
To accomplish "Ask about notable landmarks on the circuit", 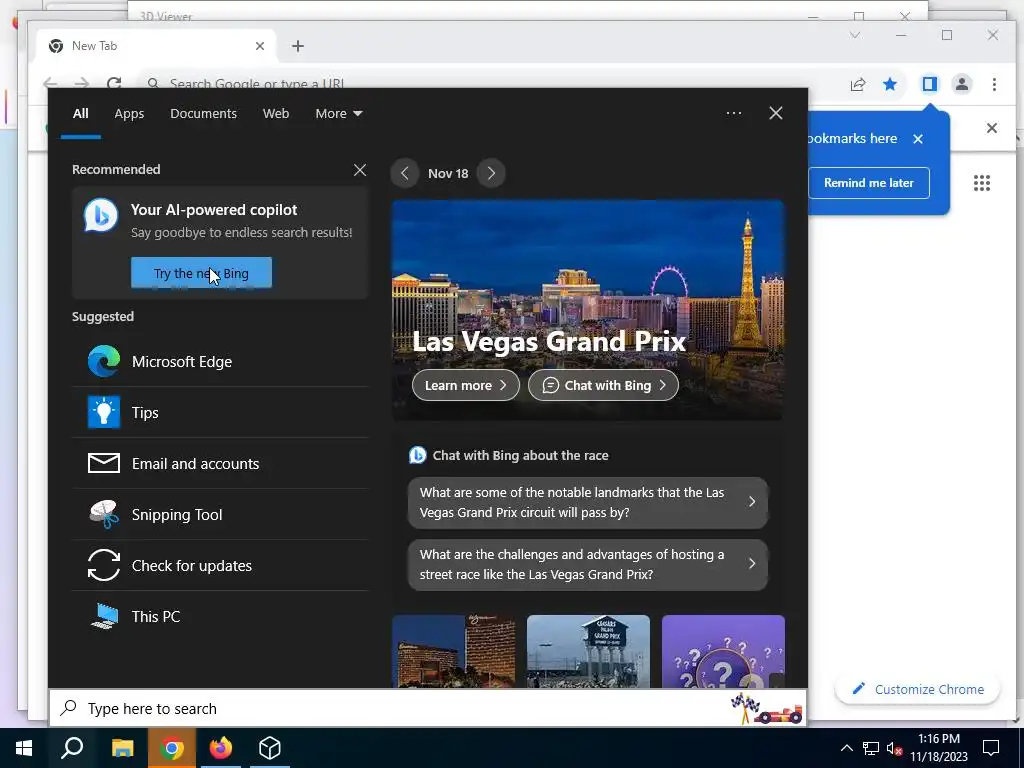I will pyautogui.click(x=588, y=502).
